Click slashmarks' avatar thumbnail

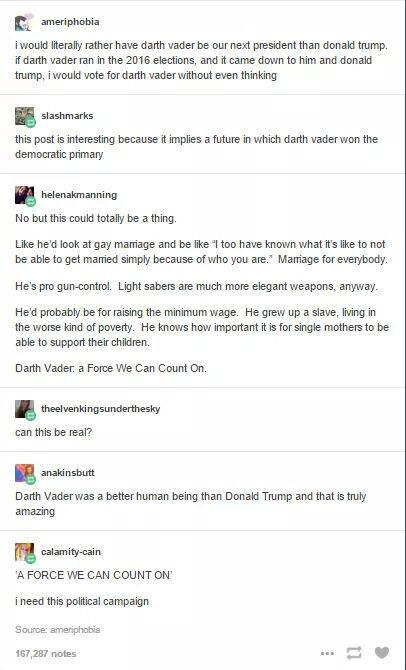click(x=24, y=116)
